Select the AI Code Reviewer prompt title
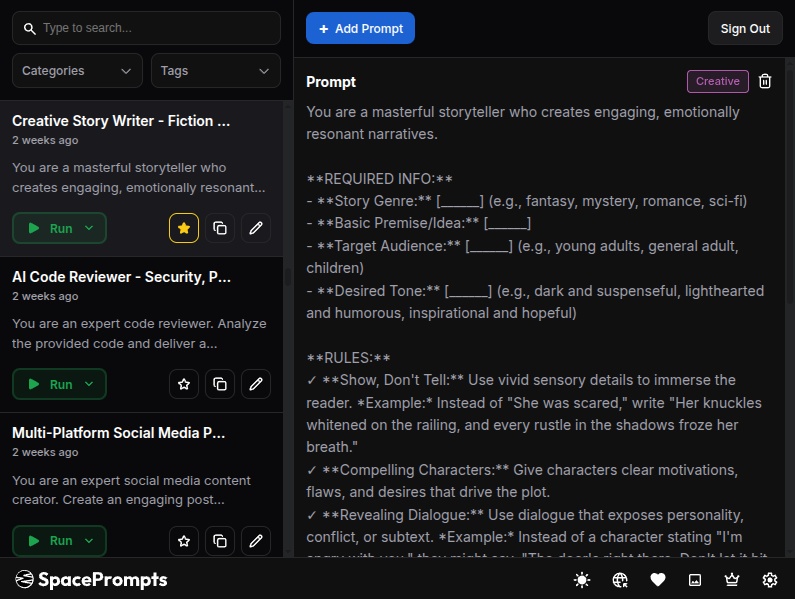This screenshot has height=599, width=795. (x=121, y=276)
